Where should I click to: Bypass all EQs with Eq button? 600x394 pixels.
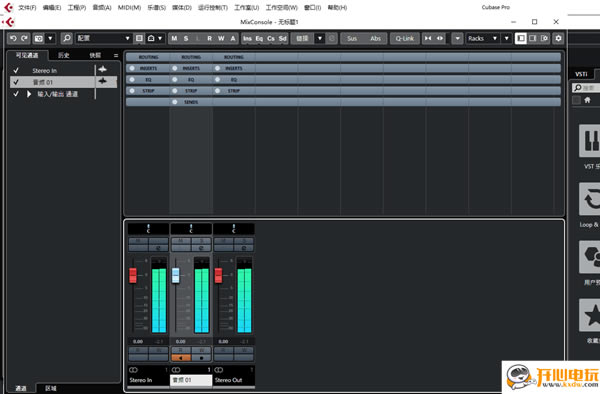(x=259, y=38)
